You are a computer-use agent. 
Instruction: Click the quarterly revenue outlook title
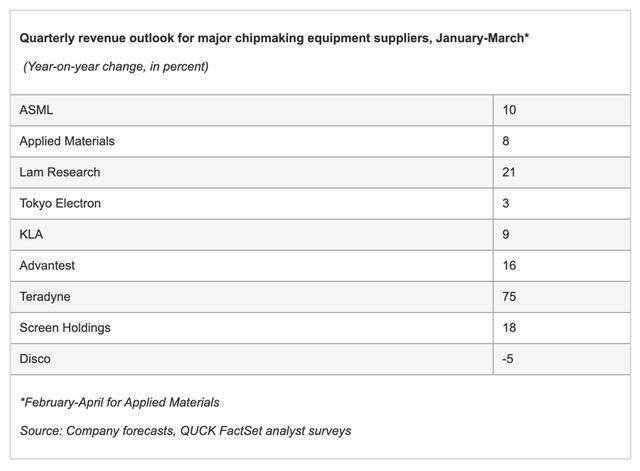(274, 39)
